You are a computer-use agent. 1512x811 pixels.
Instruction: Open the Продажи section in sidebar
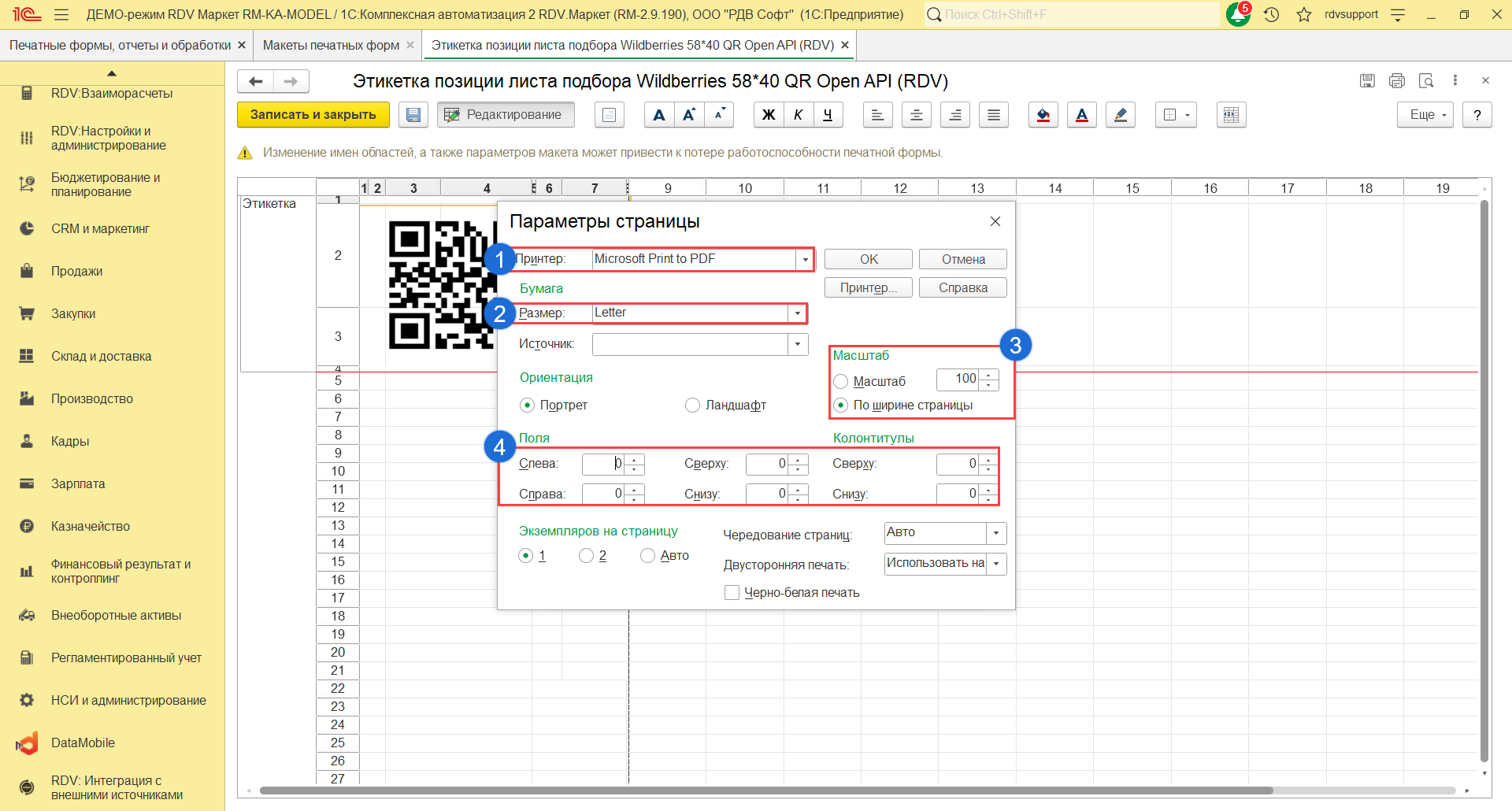[x=77, y=271]
